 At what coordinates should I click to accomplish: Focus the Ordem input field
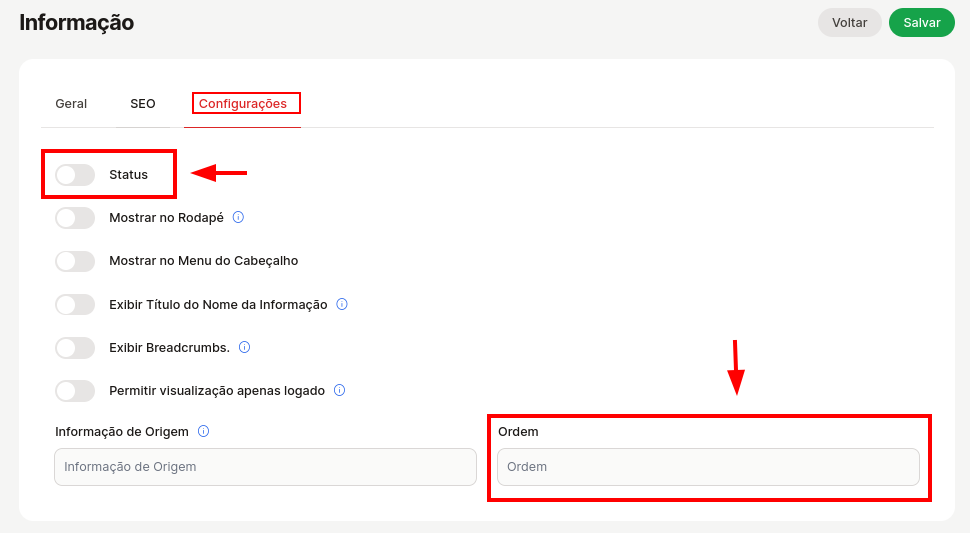click(708, 467)
